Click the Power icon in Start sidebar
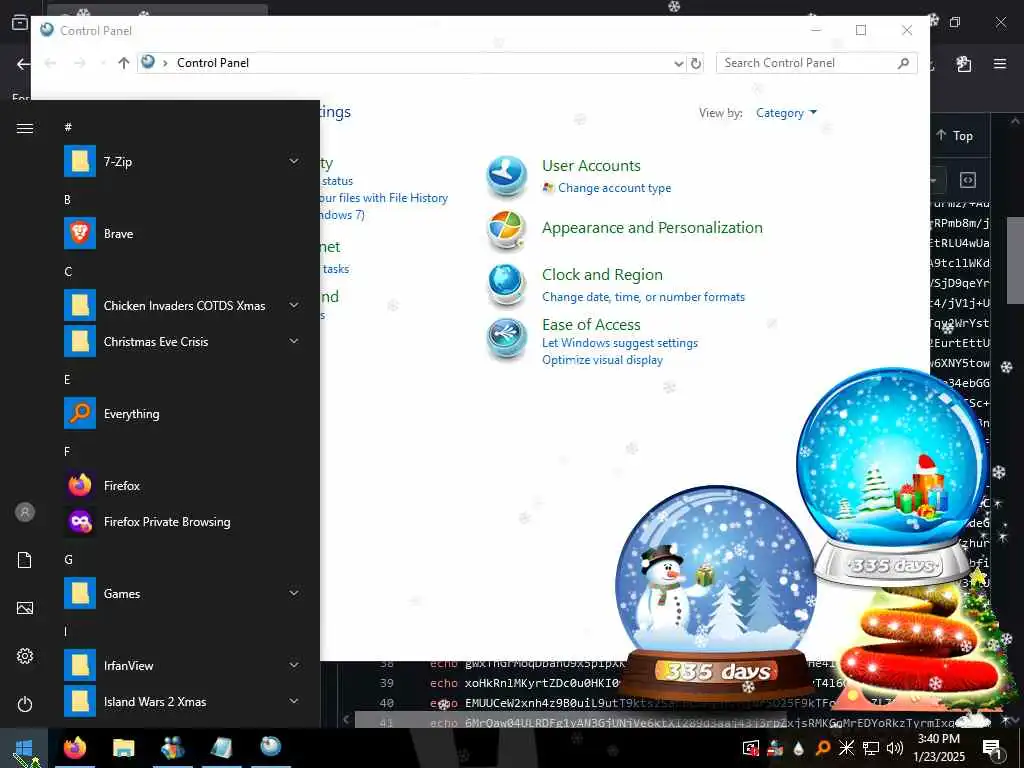Screen dimensions: 1024x768 tap(25, 704)
